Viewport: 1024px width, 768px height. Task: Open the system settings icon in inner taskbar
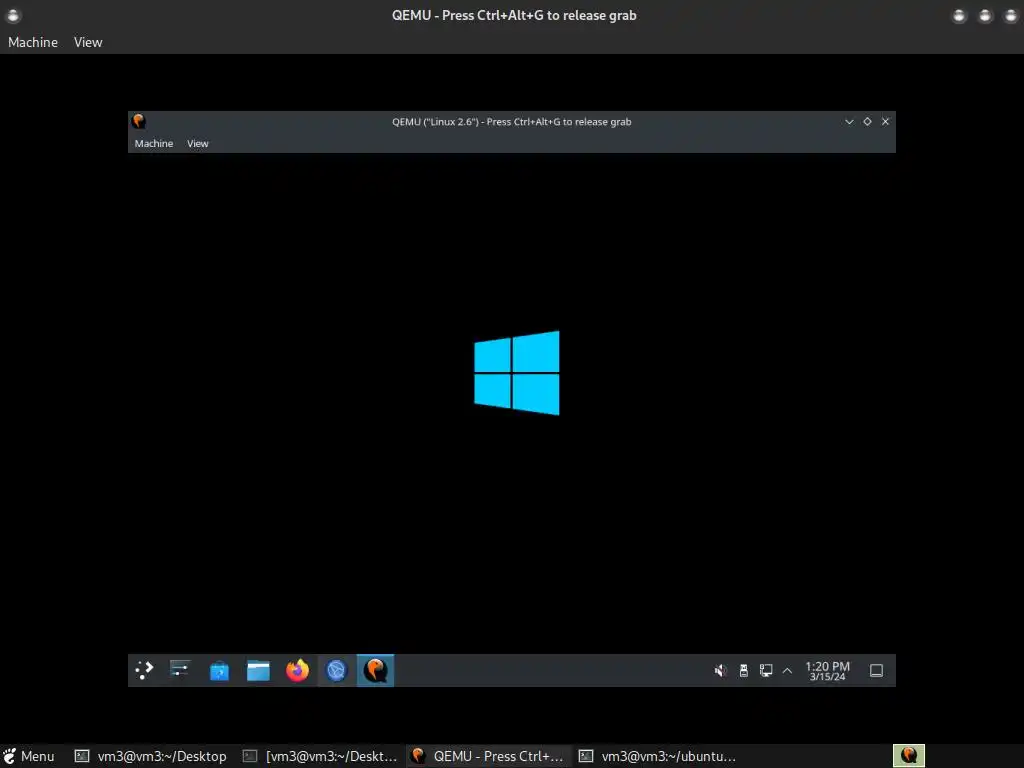[x=180, y=670]
